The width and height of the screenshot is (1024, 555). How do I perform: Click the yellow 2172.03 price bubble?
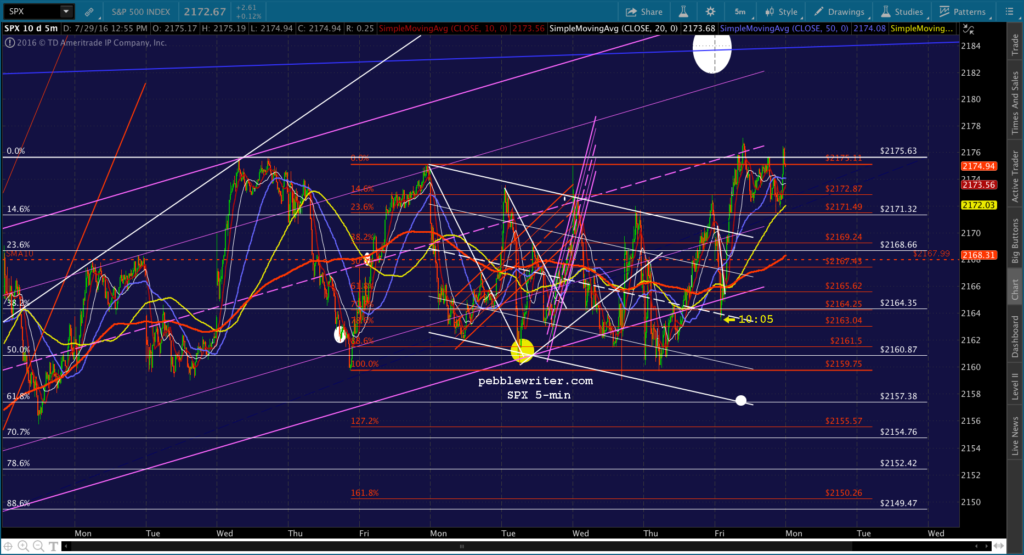click(x=978, y=205)
